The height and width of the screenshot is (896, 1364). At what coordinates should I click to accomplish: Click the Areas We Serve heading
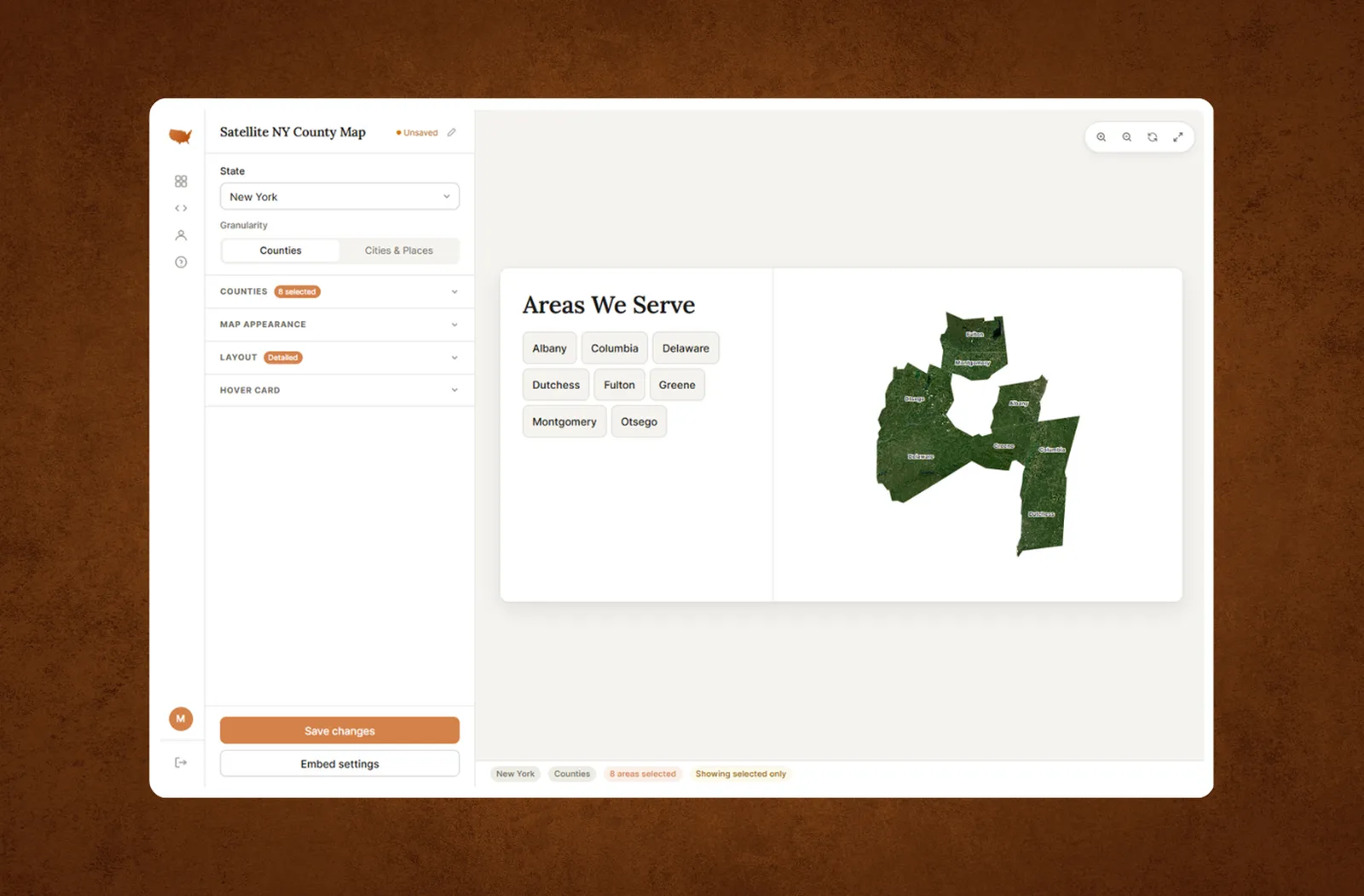point(609,305)
